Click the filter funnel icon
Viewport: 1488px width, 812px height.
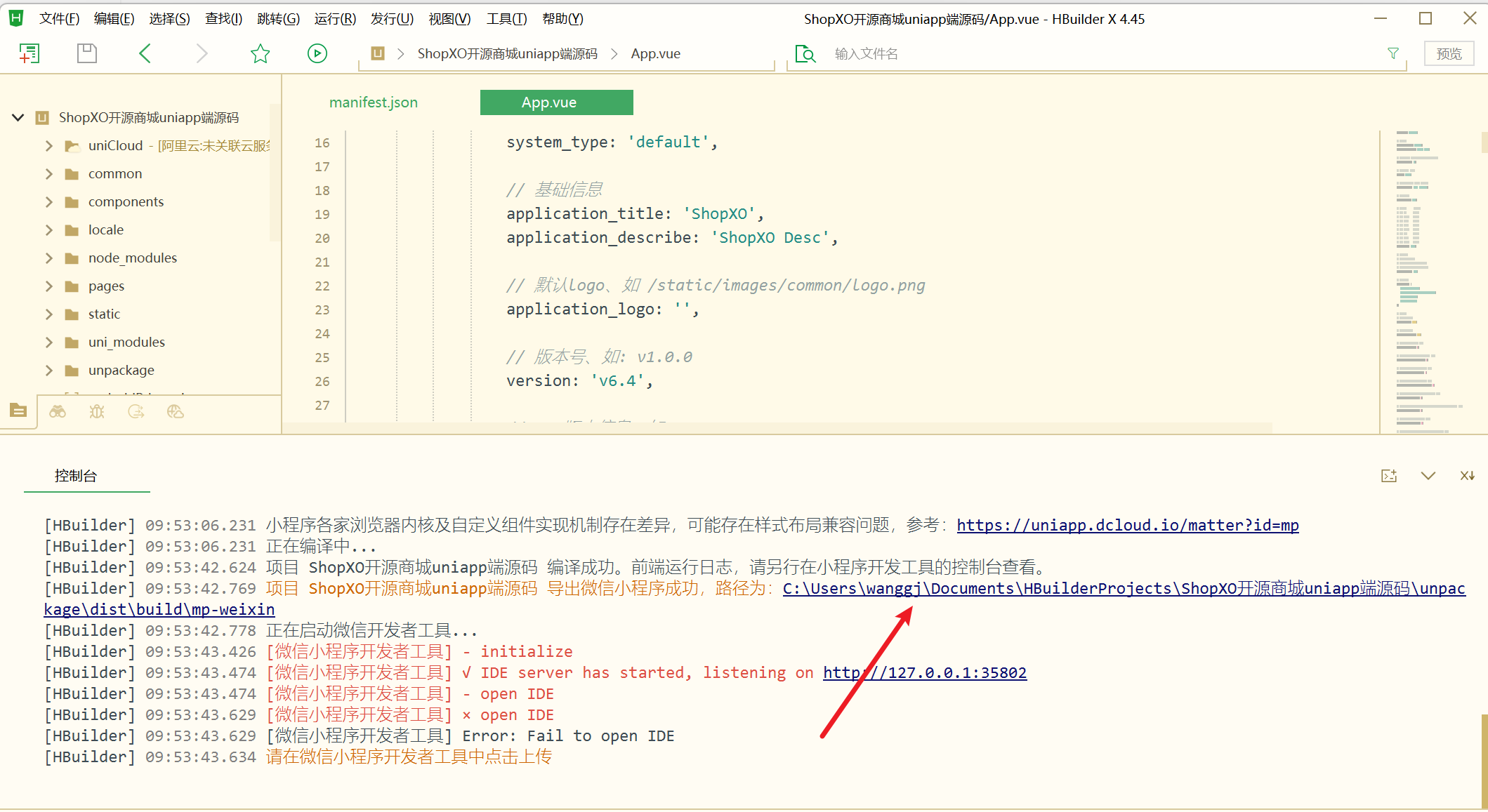click(x=1393, y=53)
